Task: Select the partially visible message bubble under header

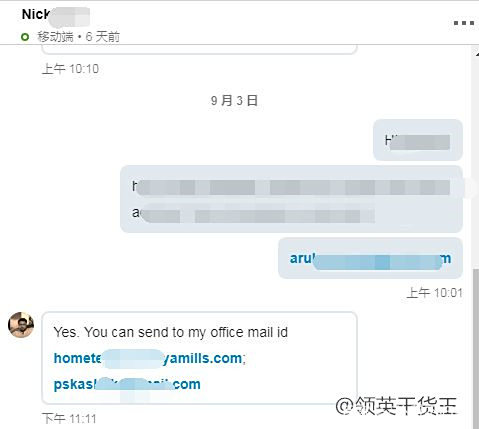Action: (x=199, y=49)
